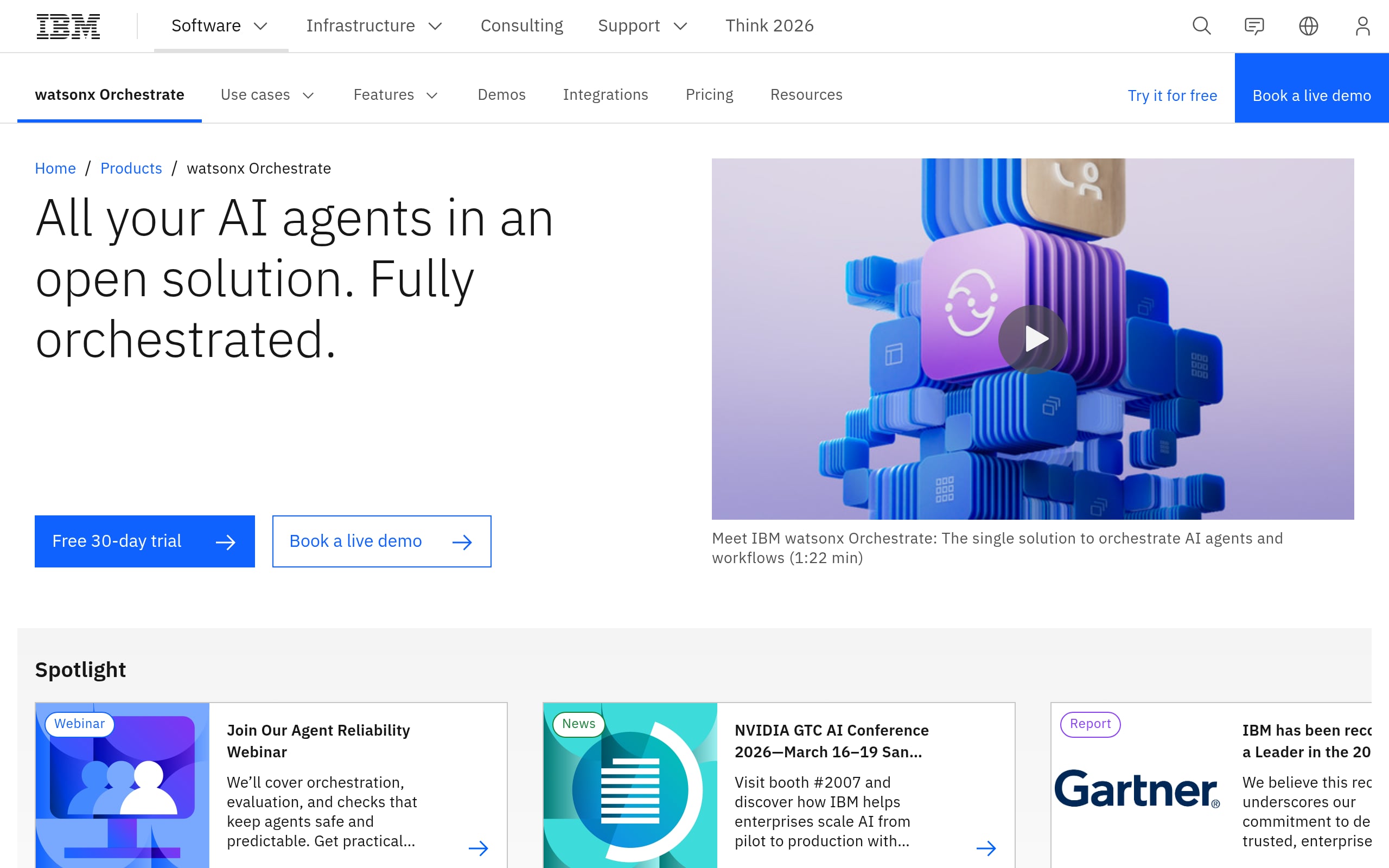Select the Pricing tab
This screenshot has width=1389, height=868.
[709, 95]
